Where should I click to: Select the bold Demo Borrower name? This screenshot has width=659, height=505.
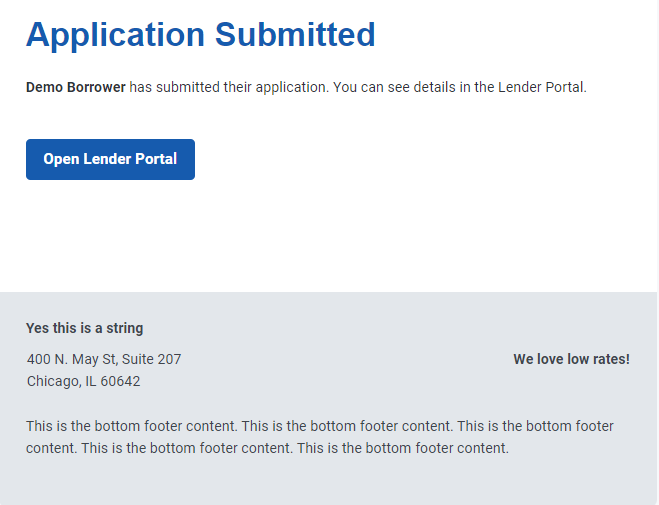tap(76, 87)
